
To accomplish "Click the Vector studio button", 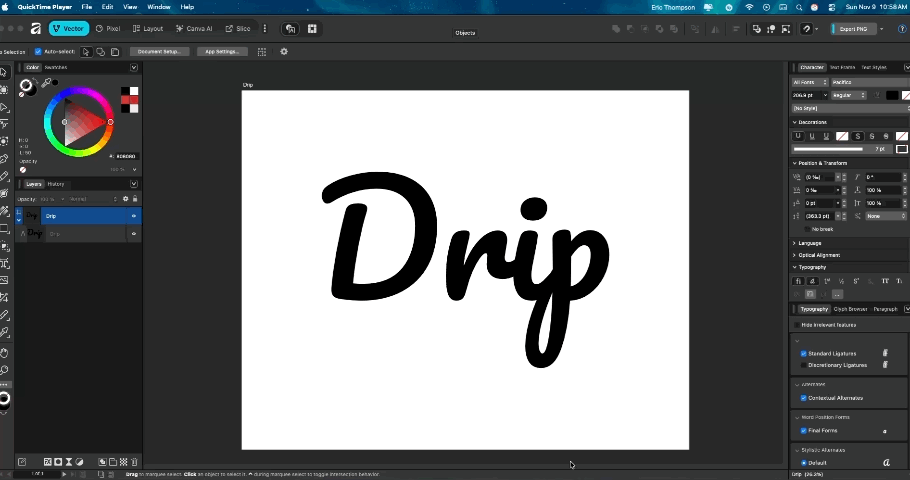I will tap(68, 28).
